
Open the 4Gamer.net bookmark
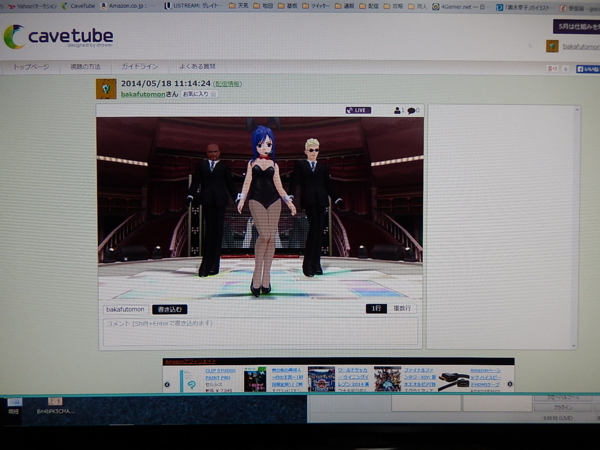[x=461, y=7]
